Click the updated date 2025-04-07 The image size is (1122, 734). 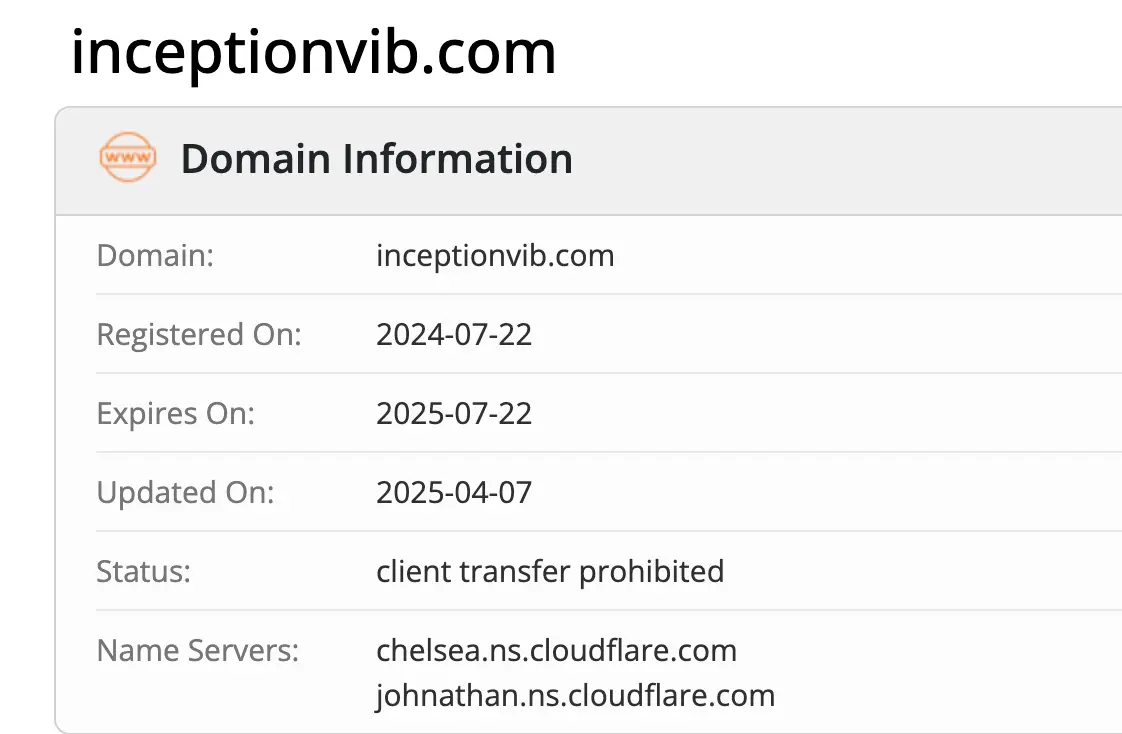pos(454,492)
